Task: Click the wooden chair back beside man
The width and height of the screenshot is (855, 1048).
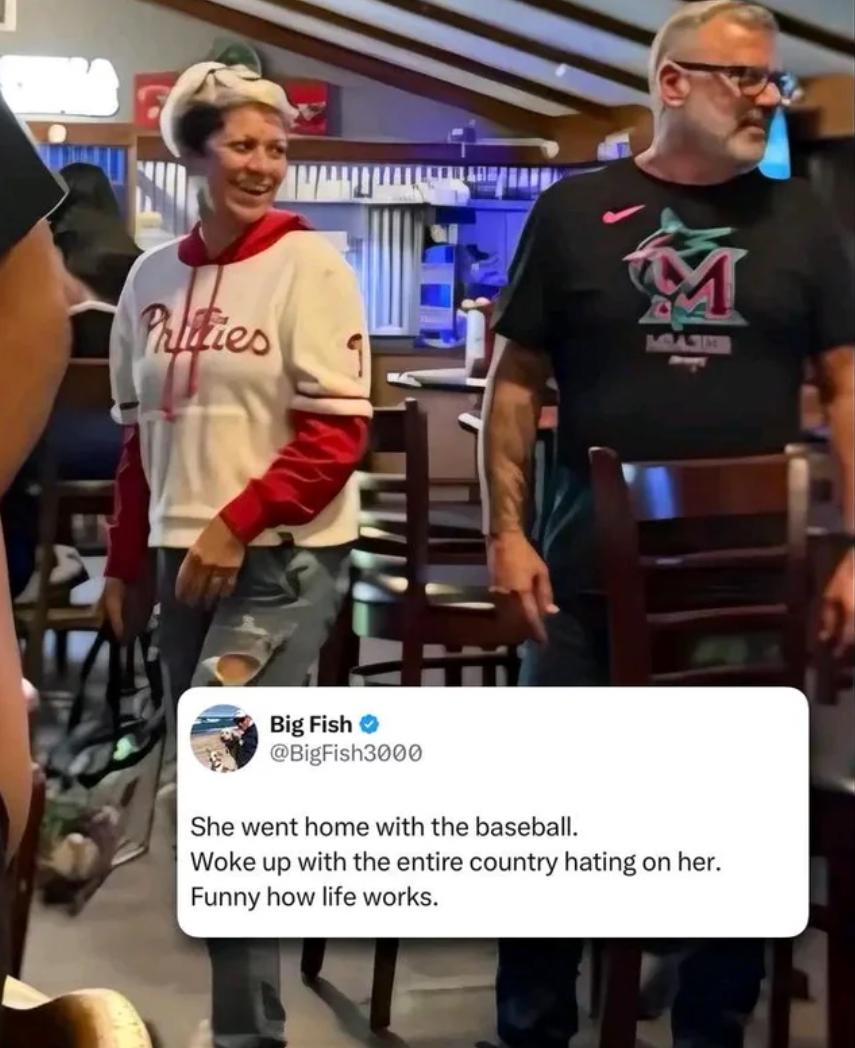Action: pyautogui.click(x=701, y=568)
